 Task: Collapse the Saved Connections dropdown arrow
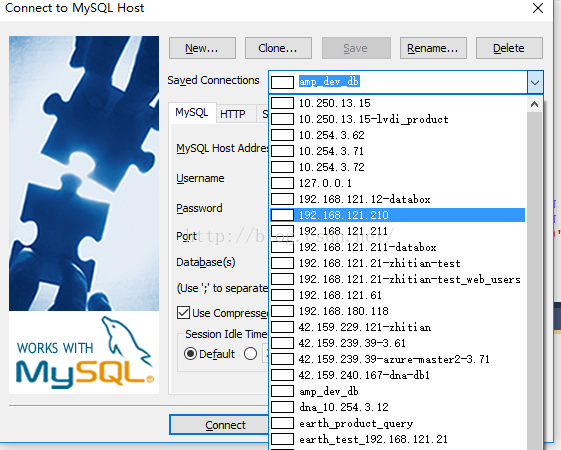point(535,82)
